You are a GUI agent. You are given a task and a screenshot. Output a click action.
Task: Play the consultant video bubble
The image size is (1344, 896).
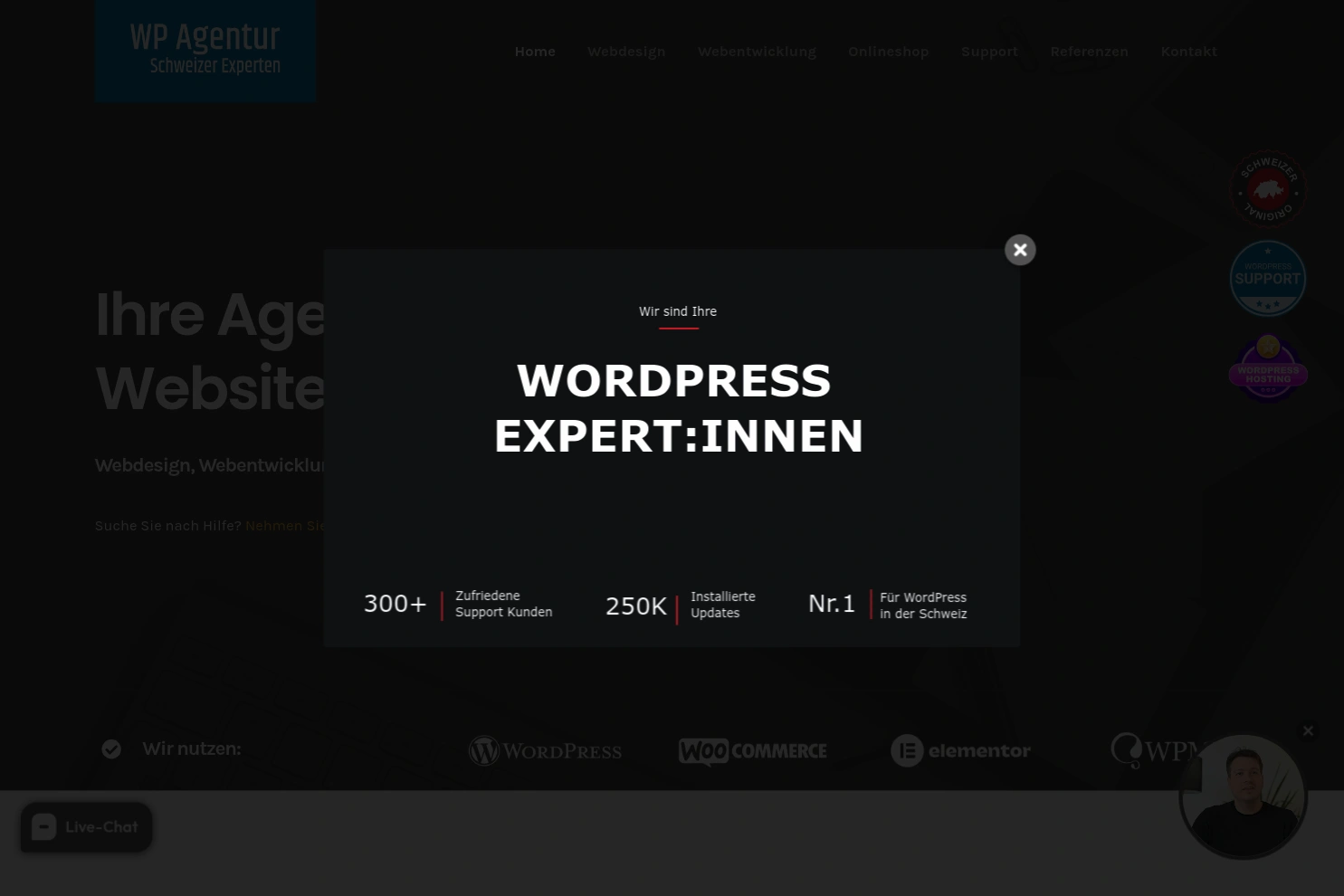coord(1243,796)
